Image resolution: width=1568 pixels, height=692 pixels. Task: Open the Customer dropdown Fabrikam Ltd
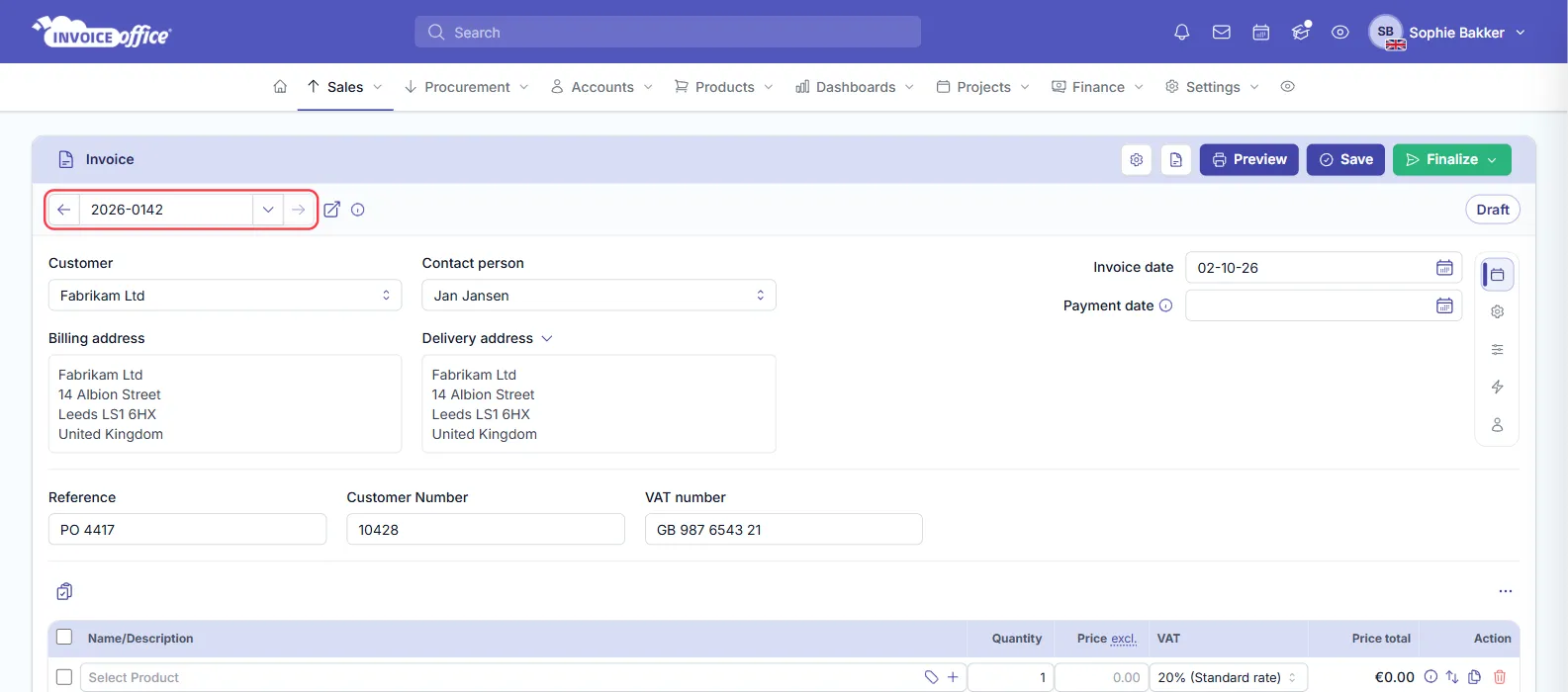tap(225, 296)
